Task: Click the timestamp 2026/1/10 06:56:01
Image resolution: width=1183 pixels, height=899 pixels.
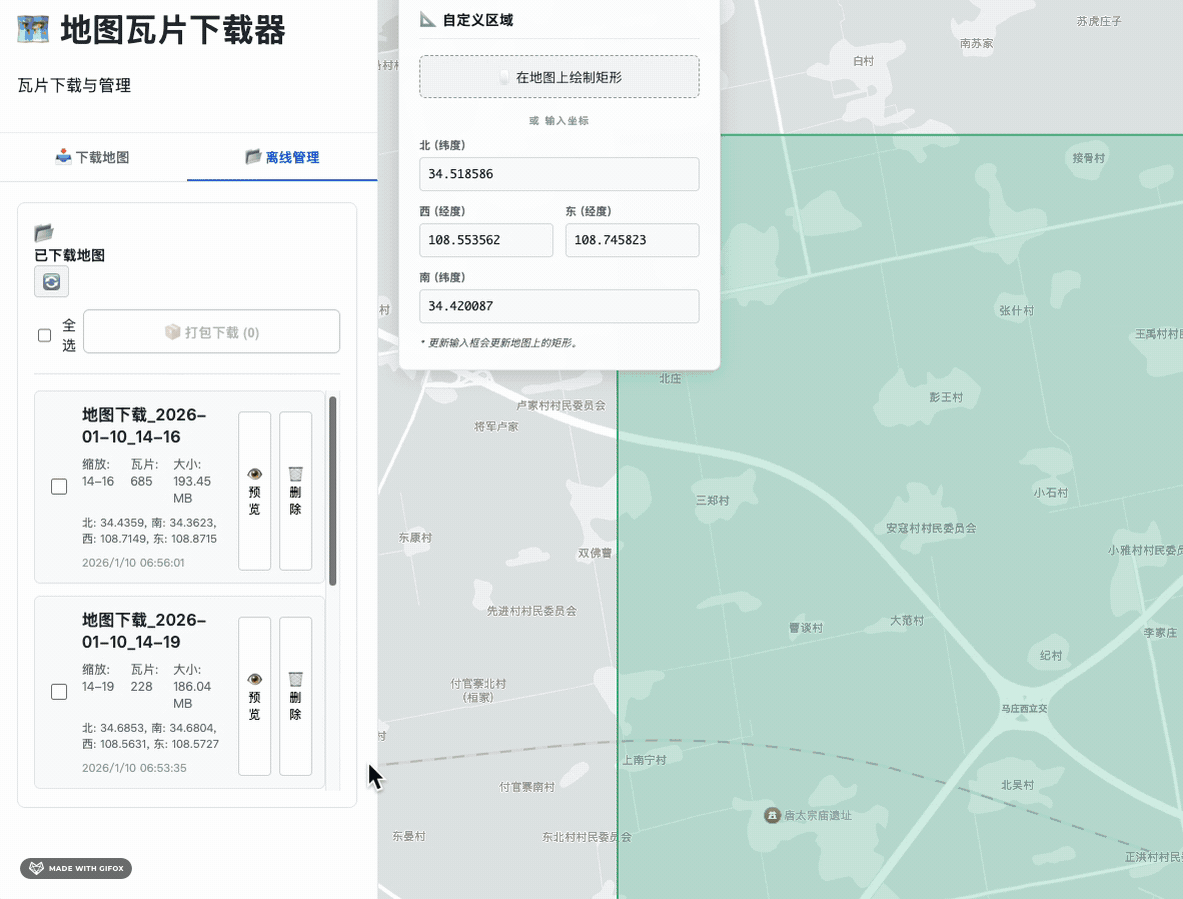Action: tap(133, 563)
